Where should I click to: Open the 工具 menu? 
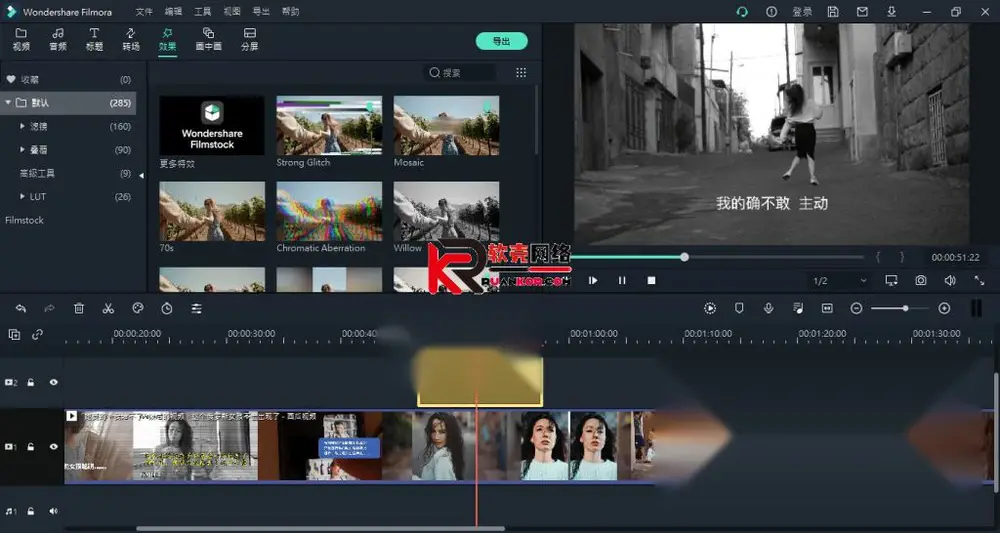pos(202,11)
